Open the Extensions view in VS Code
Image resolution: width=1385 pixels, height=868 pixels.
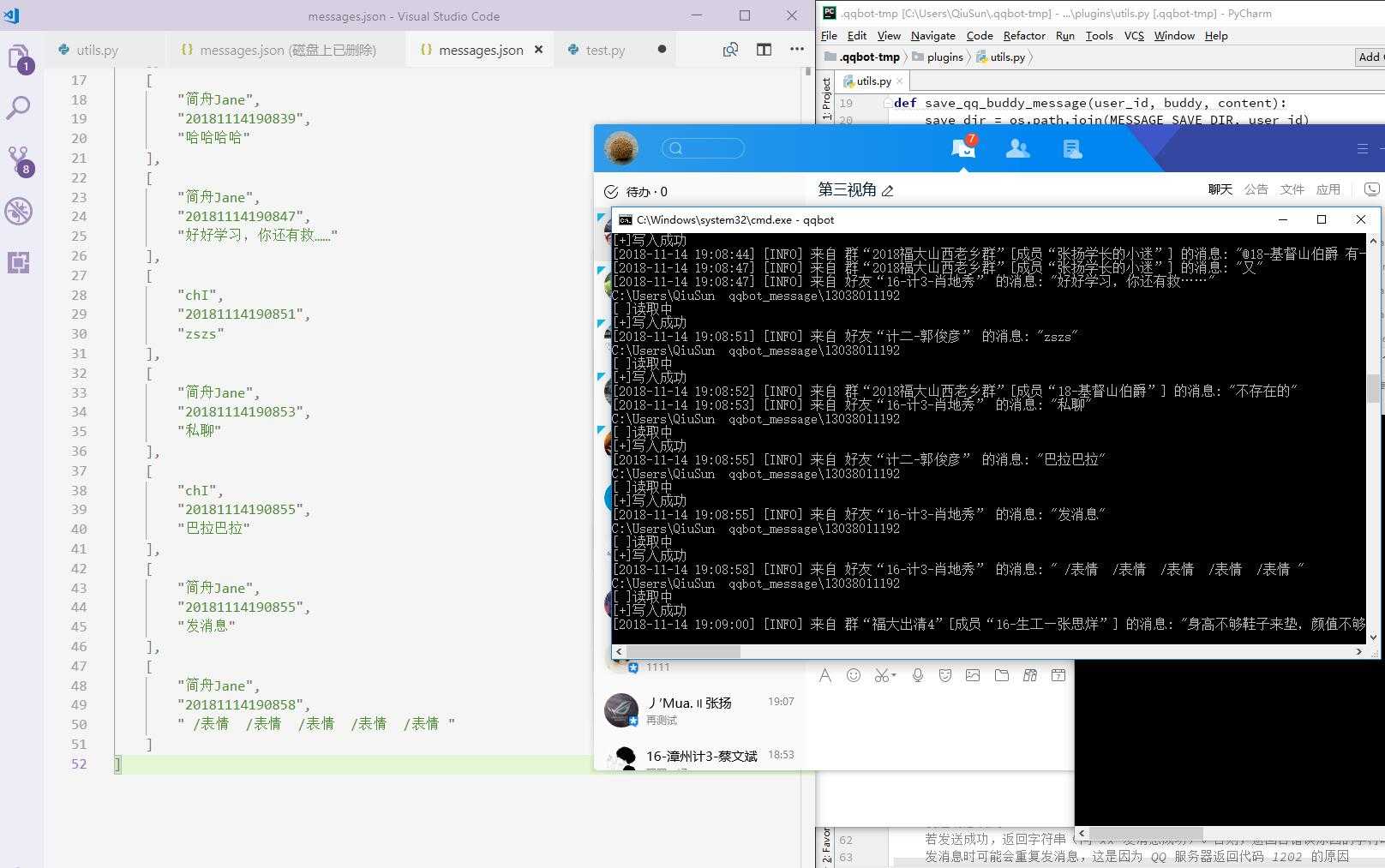[x=19, y=262]
